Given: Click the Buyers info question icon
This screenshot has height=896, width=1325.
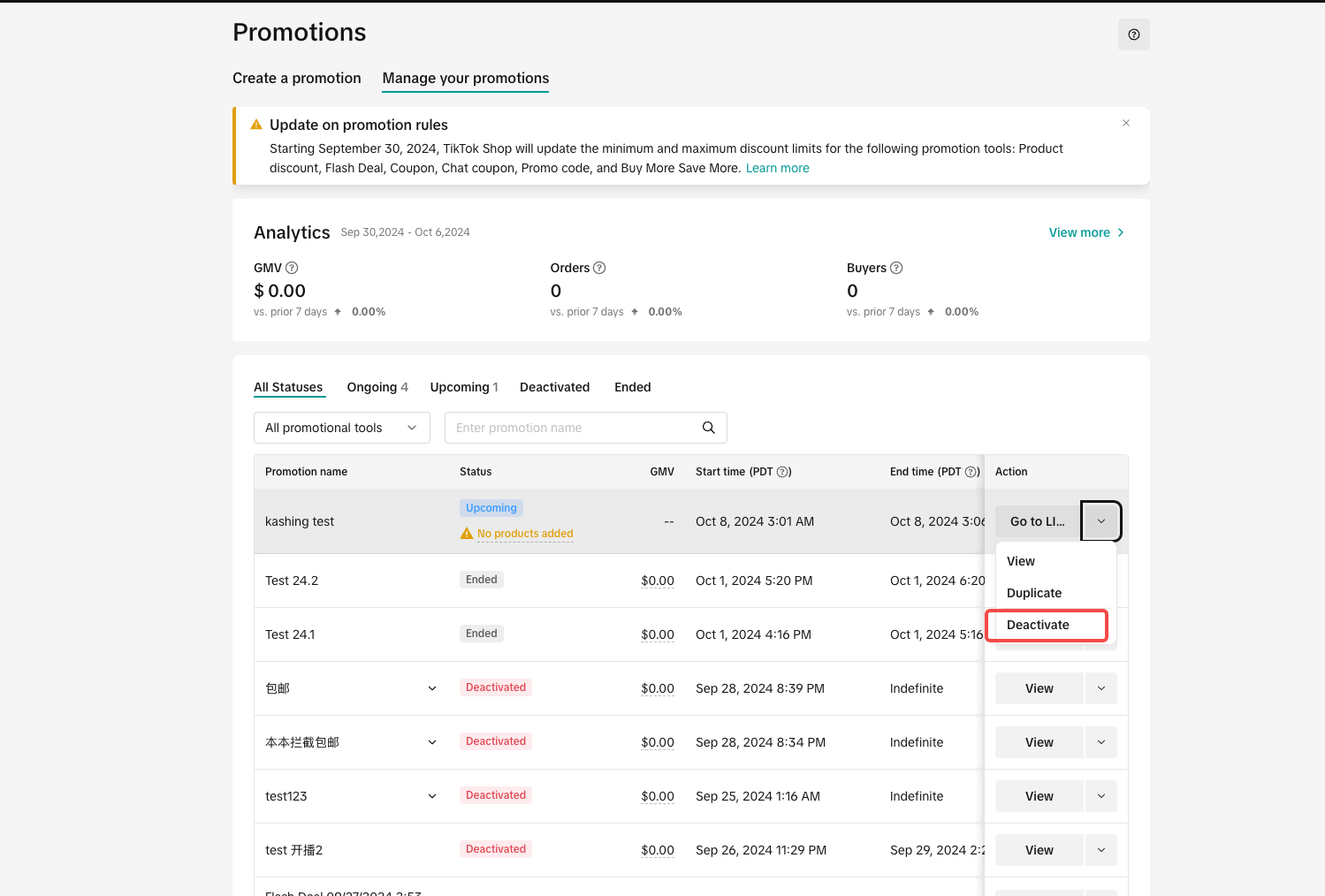Looking at the screenshot, I should click(x=896, y=268).
